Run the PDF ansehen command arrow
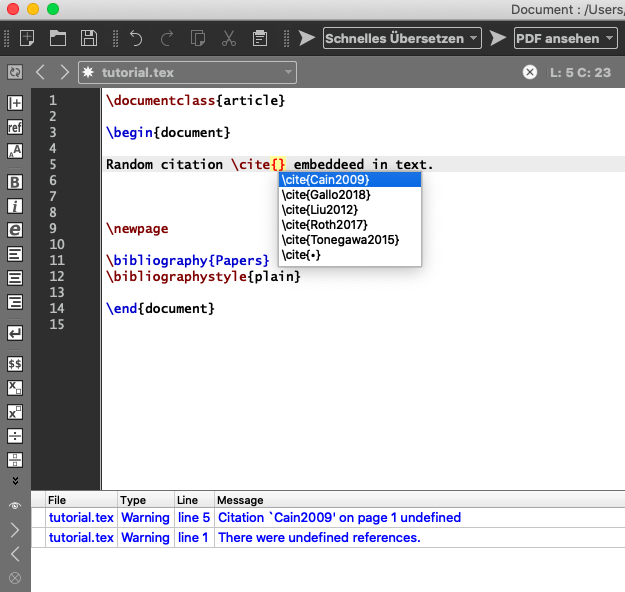The image size is (625, 592). (x=498, y=38)
